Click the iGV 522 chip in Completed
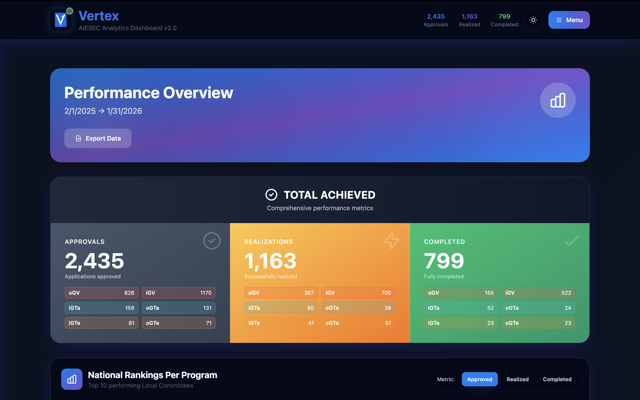 click(x=538, y=293)
